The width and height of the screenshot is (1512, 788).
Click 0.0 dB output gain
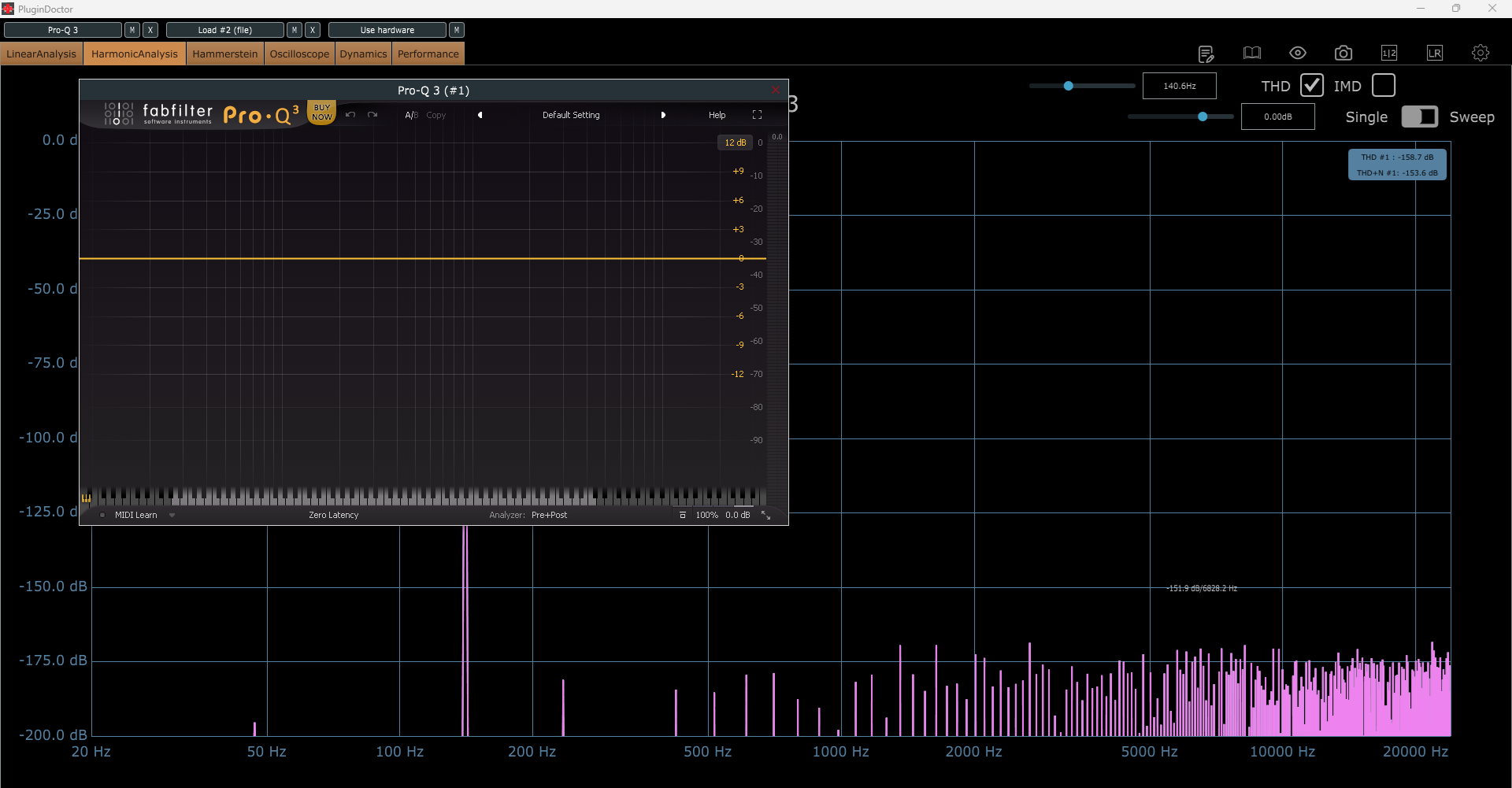click(x=737, y=515)
